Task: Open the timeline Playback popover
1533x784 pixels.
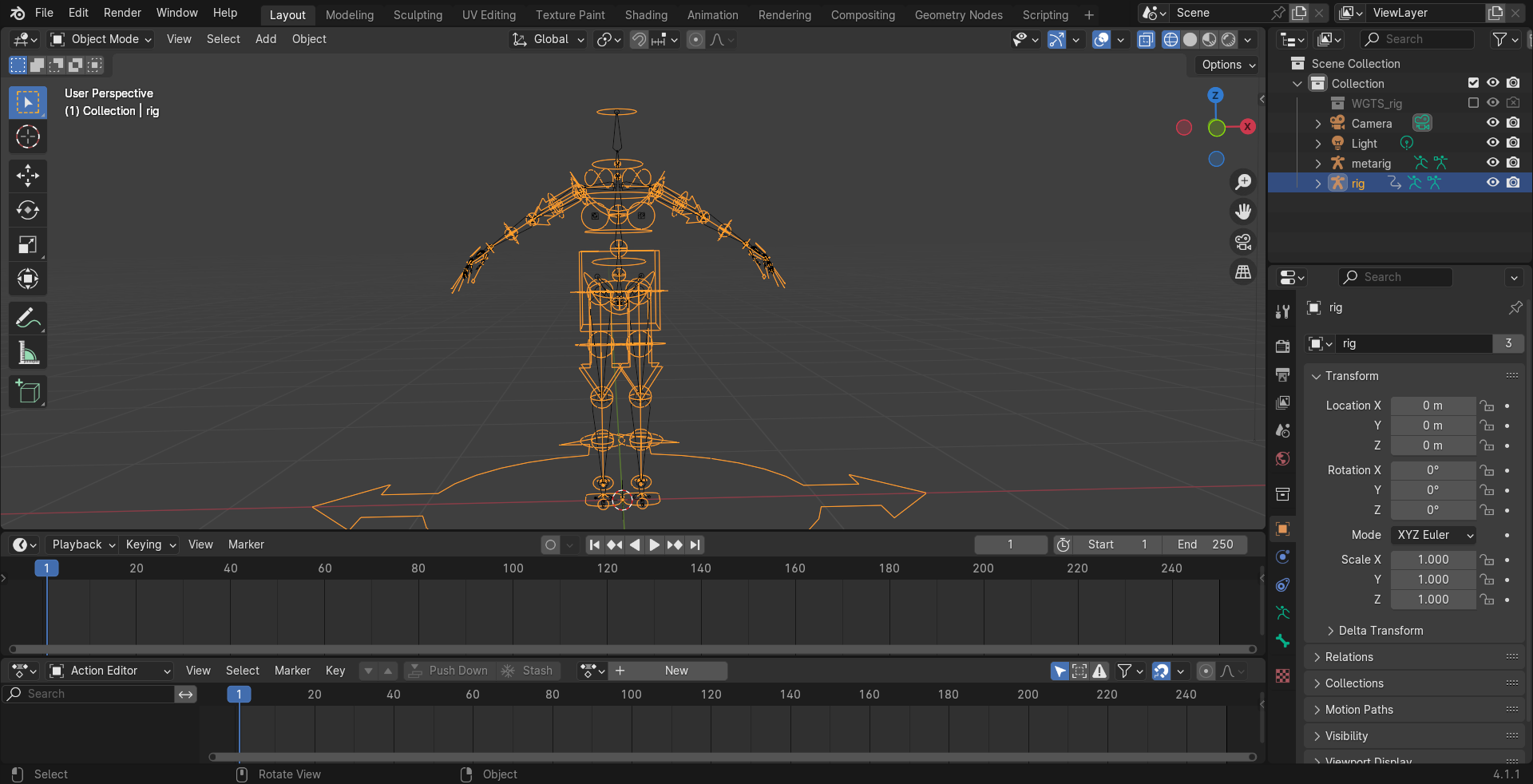Action: coord(83,544)
